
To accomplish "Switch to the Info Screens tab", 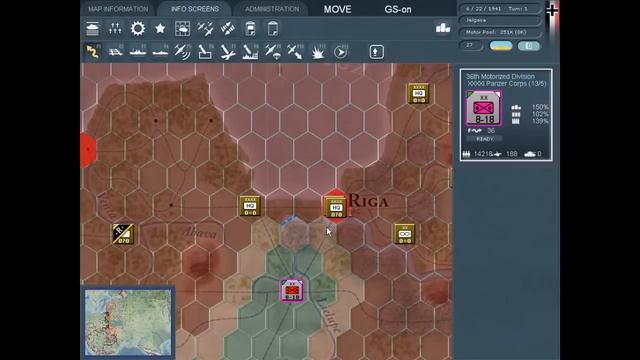I will pos(195,9).
